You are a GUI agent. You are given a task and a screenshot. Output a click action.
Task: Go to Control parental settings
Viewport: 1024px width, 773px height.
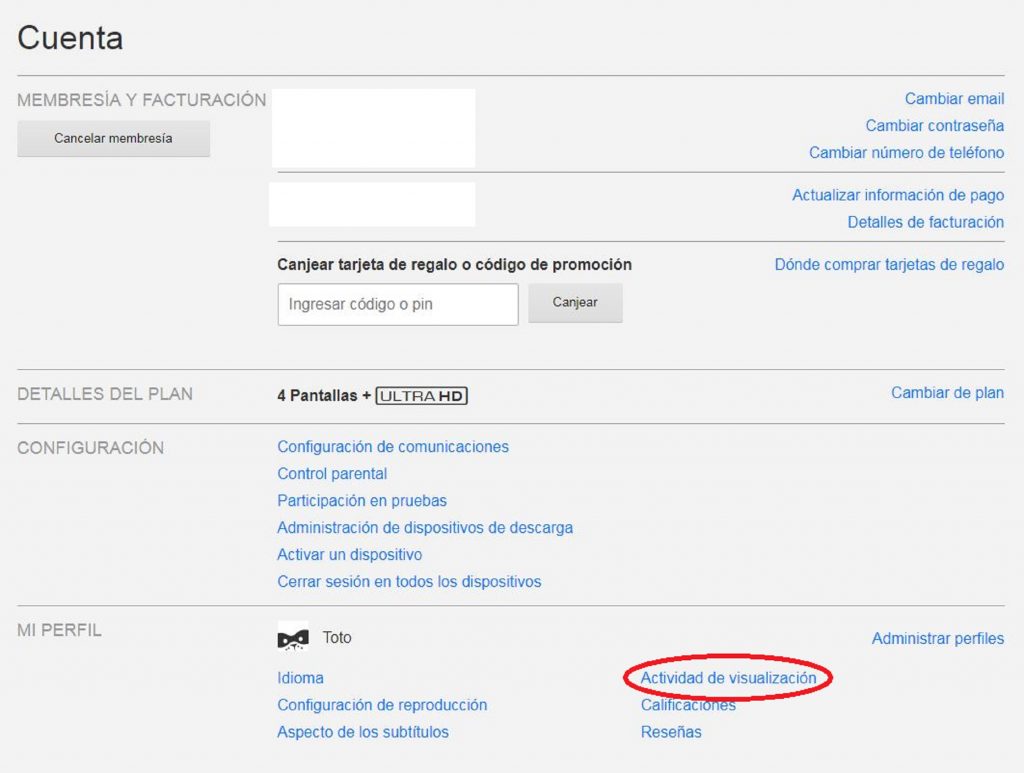pos(332,474)
